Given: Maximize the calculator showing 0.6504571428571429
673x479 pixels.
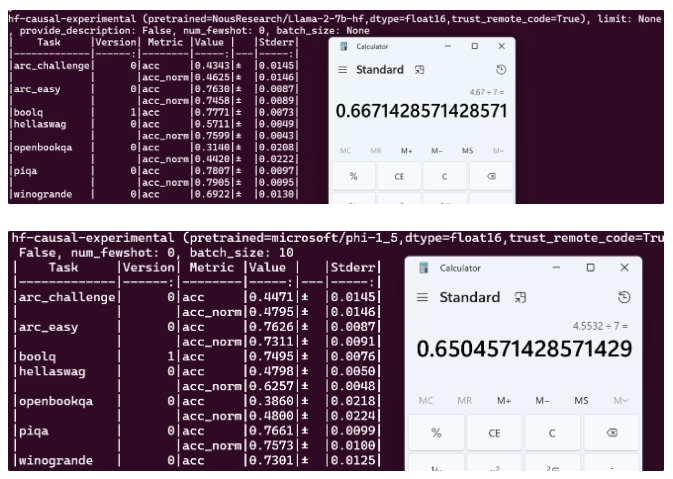Looking at the screenshot, I should [x=591, y=267].
